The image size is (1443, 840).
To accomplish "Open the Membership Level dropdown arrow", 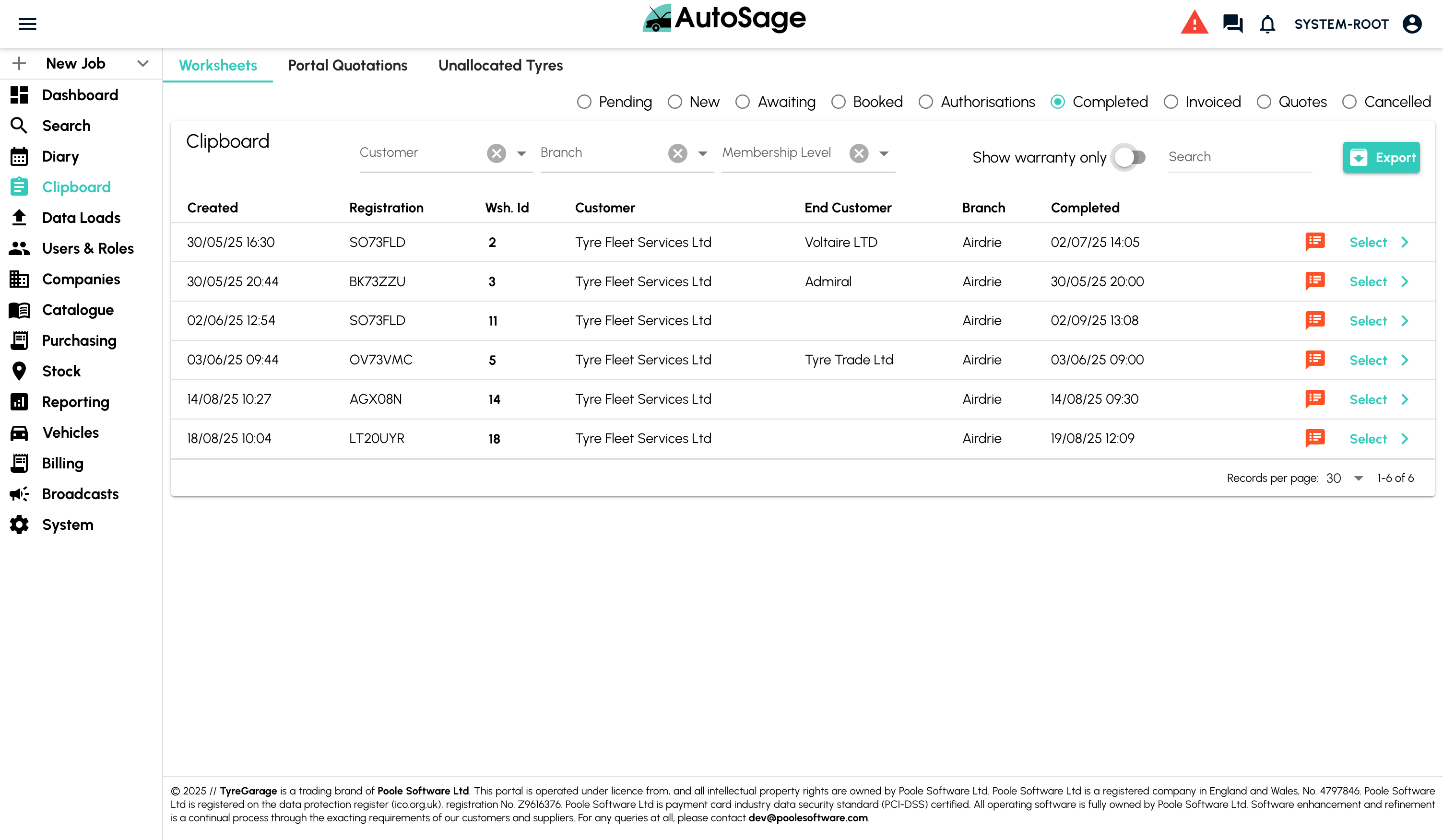I will (884, 153).
